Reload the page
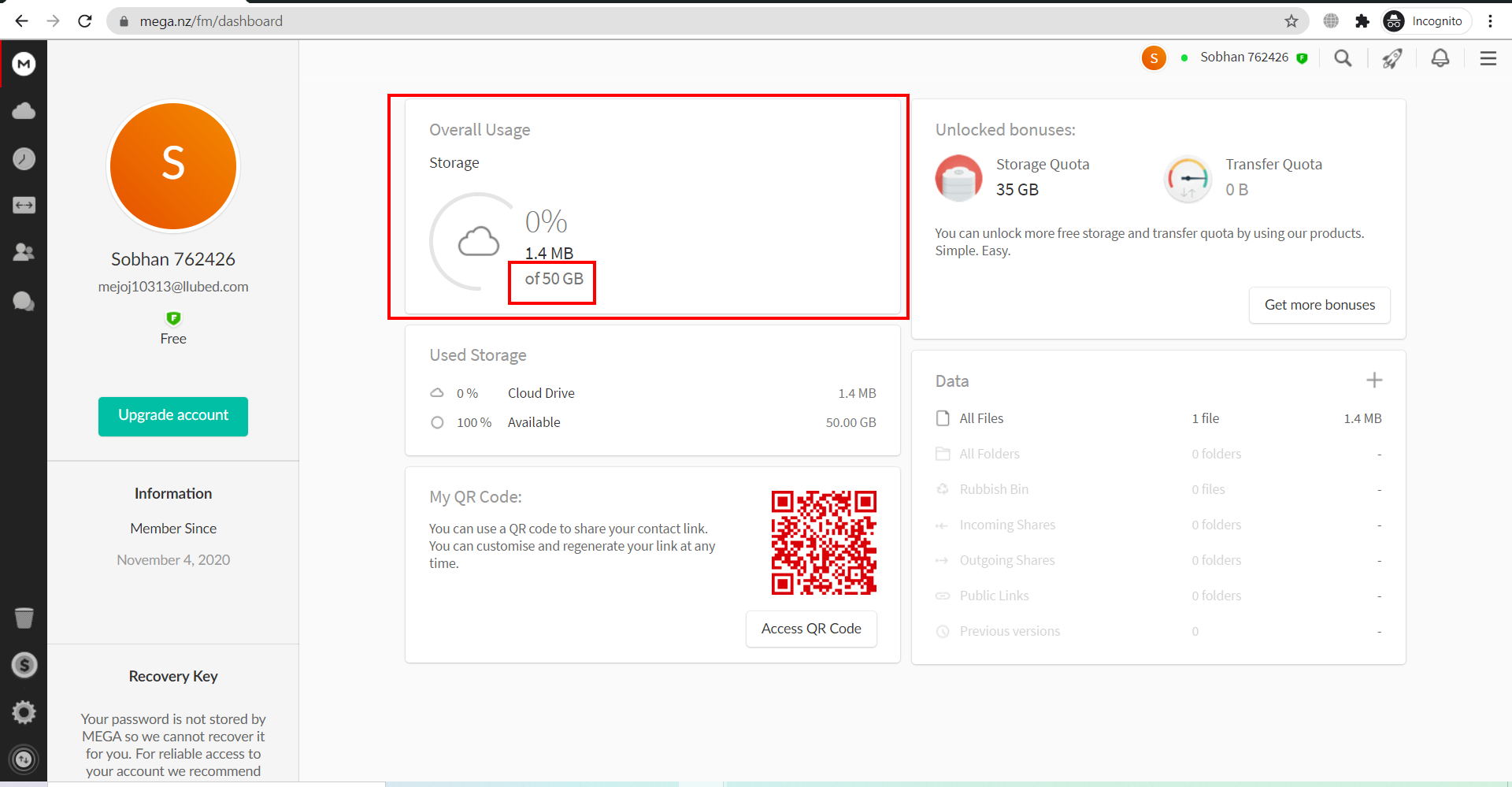Viewport: 1512px width, 787px height. coord(85,21)
